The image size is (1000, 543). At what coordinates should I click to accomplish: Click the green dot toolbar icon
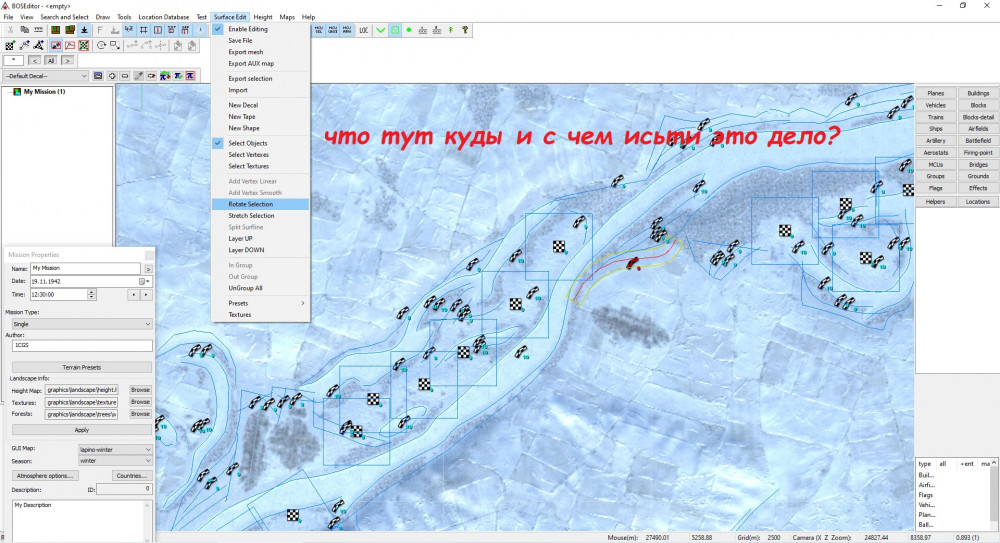(x=409, y=30)
